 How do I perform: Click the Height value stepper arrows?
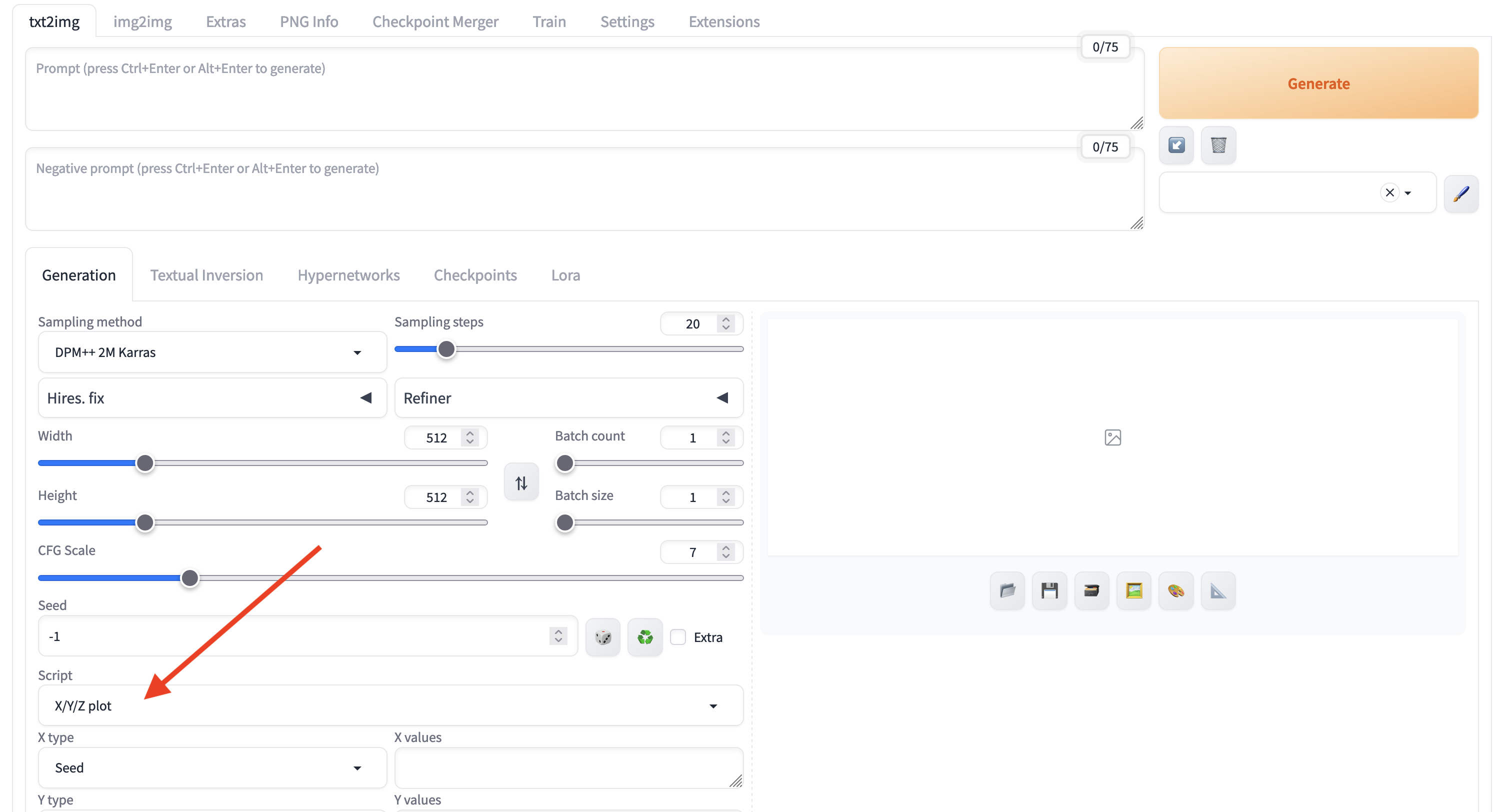point(470,497)
